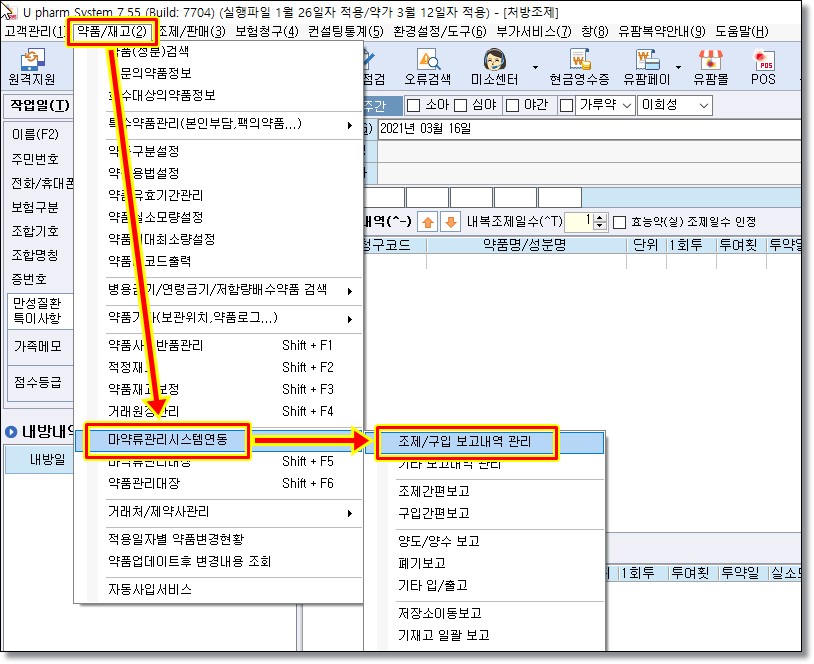Open the POS toolbar icon
The width and height of the screenshot is (814, 664).
763,68
